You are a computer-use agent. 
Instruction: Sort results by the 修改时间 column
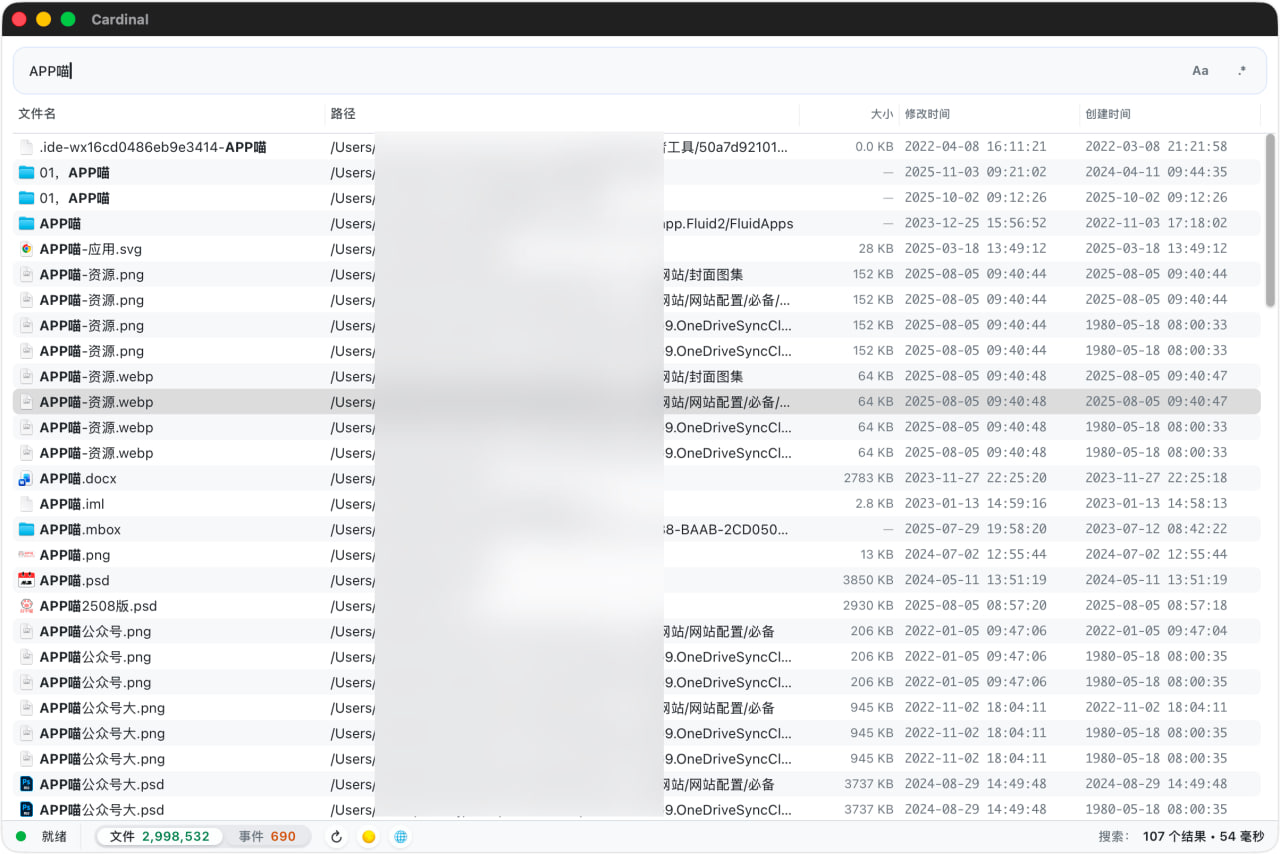coord(928,114)
